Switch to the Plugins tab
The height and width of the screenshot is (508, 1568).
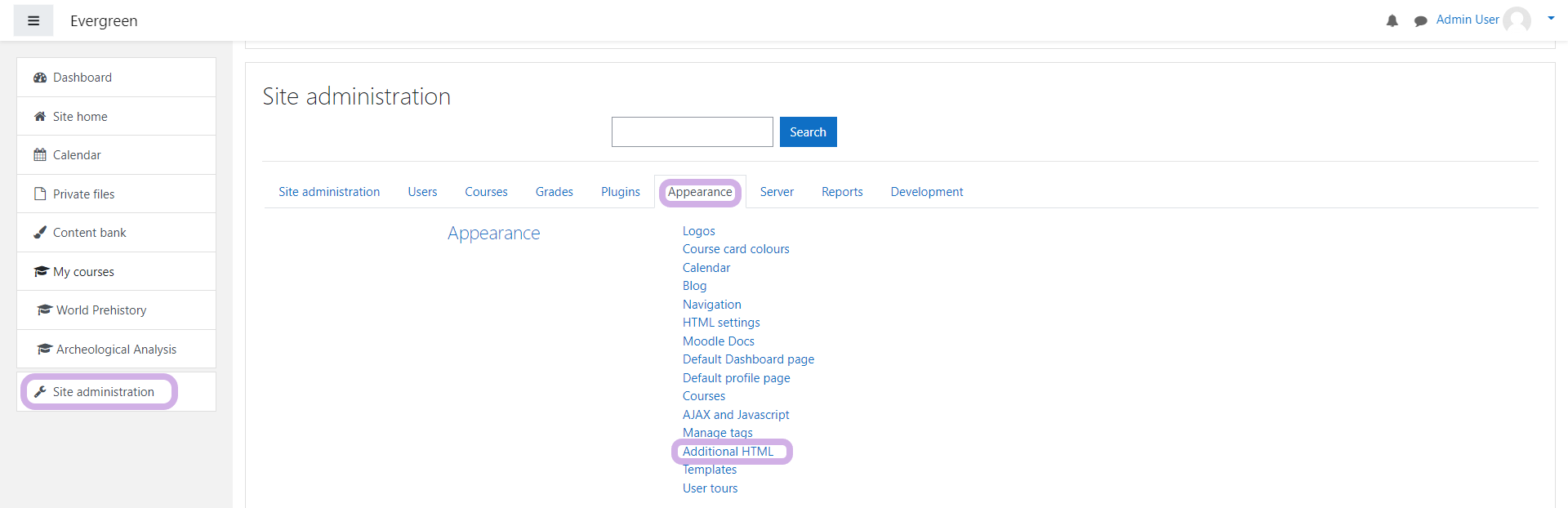620,192
